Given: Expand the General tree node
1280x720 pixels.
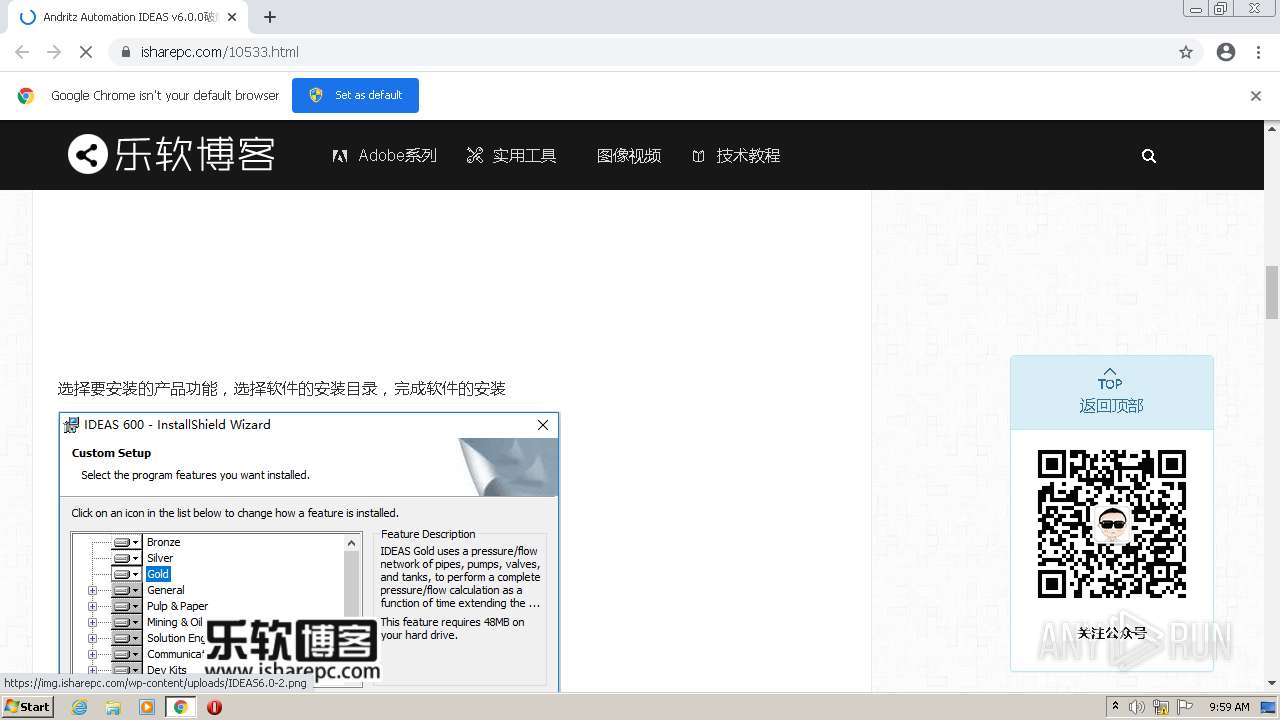Looking at the screenshot, I should 92,590.
